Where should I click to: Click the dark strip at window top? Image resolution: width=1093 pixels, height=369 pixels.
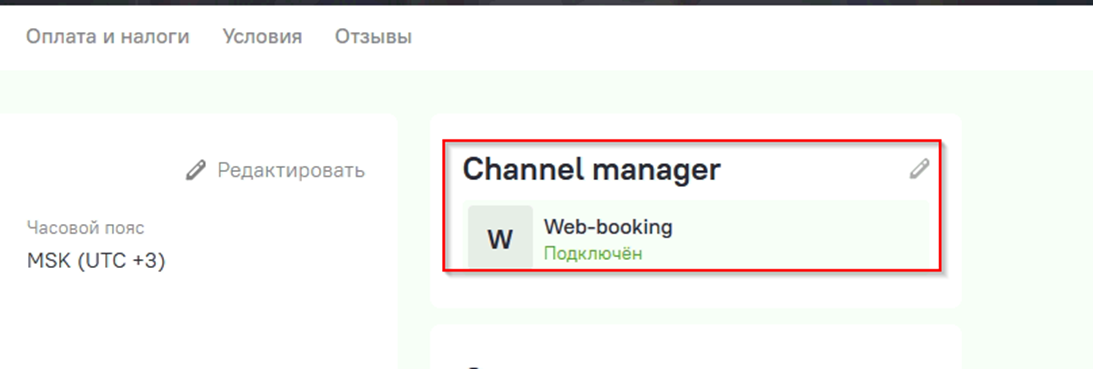[x=546, y=3]
